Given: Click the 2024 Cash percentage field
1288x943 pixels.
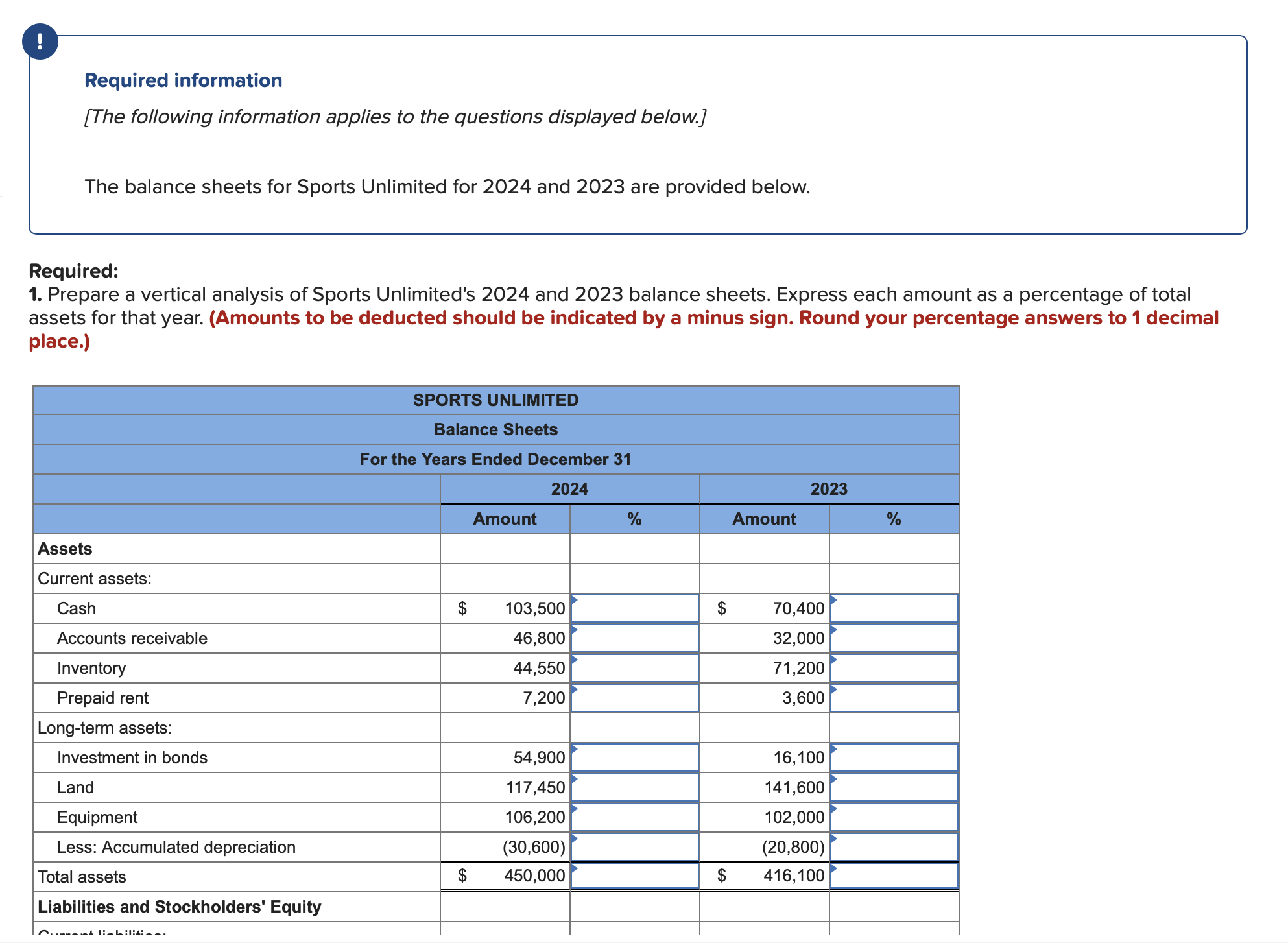Looking at the screenshot, I should 634,608.
